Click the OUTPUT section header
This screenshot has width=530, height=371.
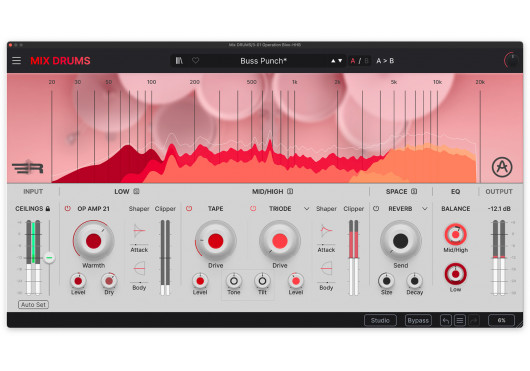499,192
